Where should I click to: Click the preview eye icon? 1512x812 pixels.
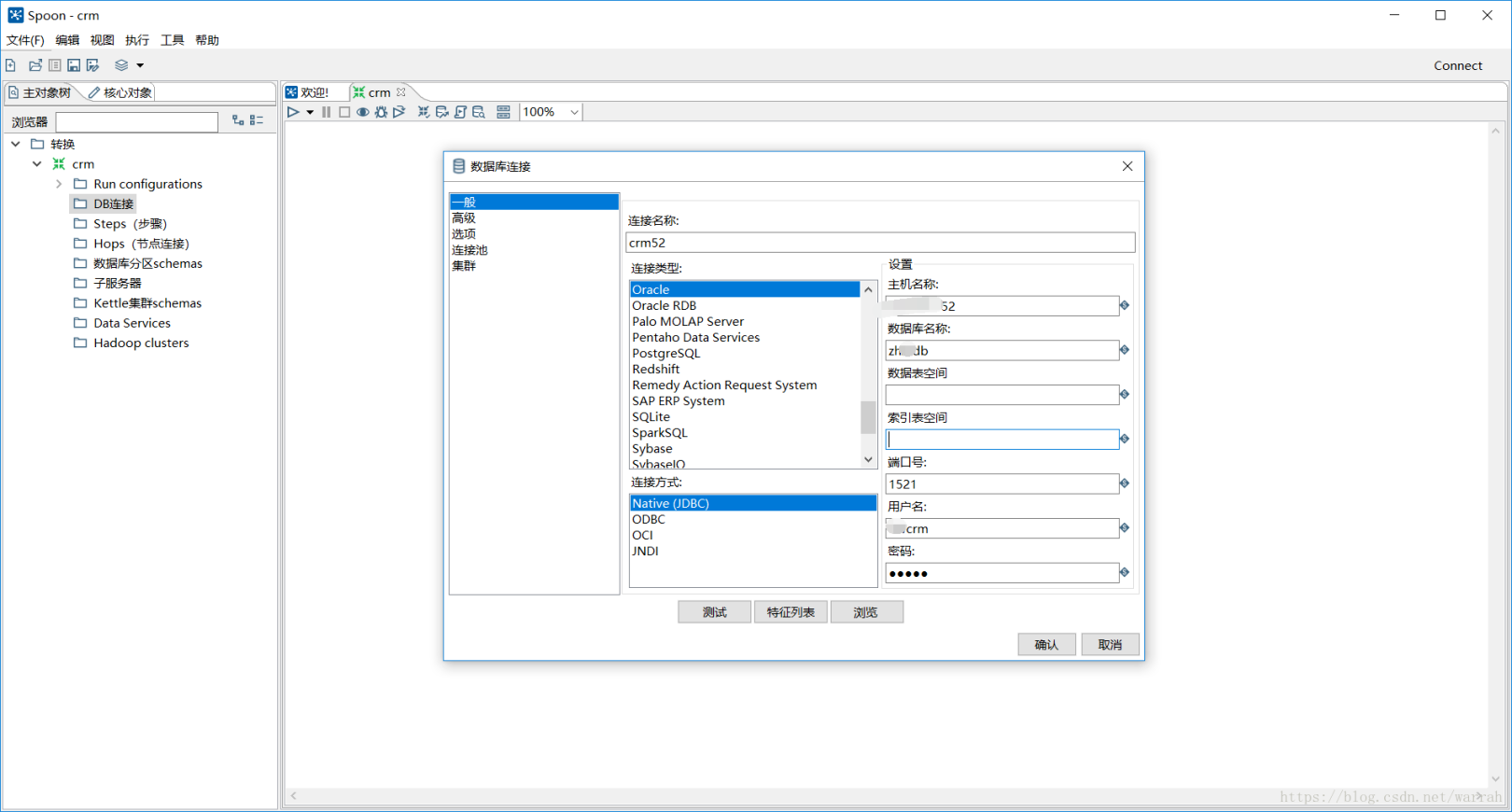click(x=363, y=112)
